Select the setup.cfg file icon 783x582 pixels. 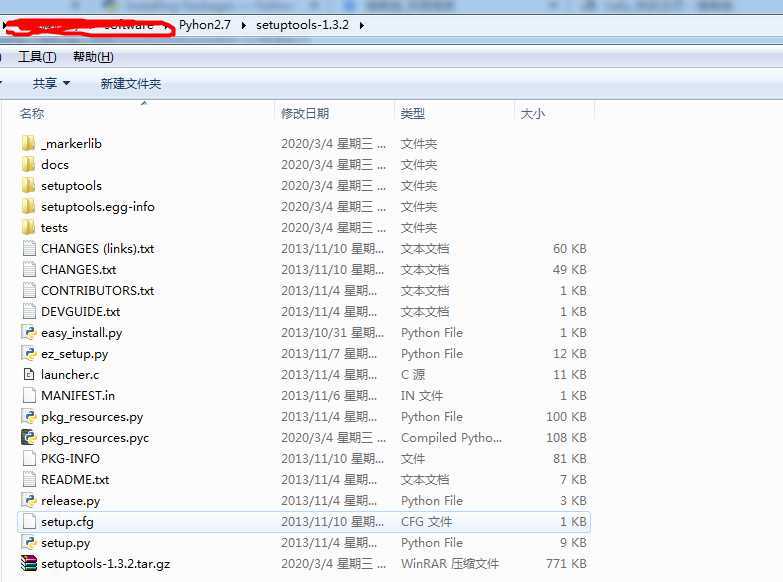point(29,522)
